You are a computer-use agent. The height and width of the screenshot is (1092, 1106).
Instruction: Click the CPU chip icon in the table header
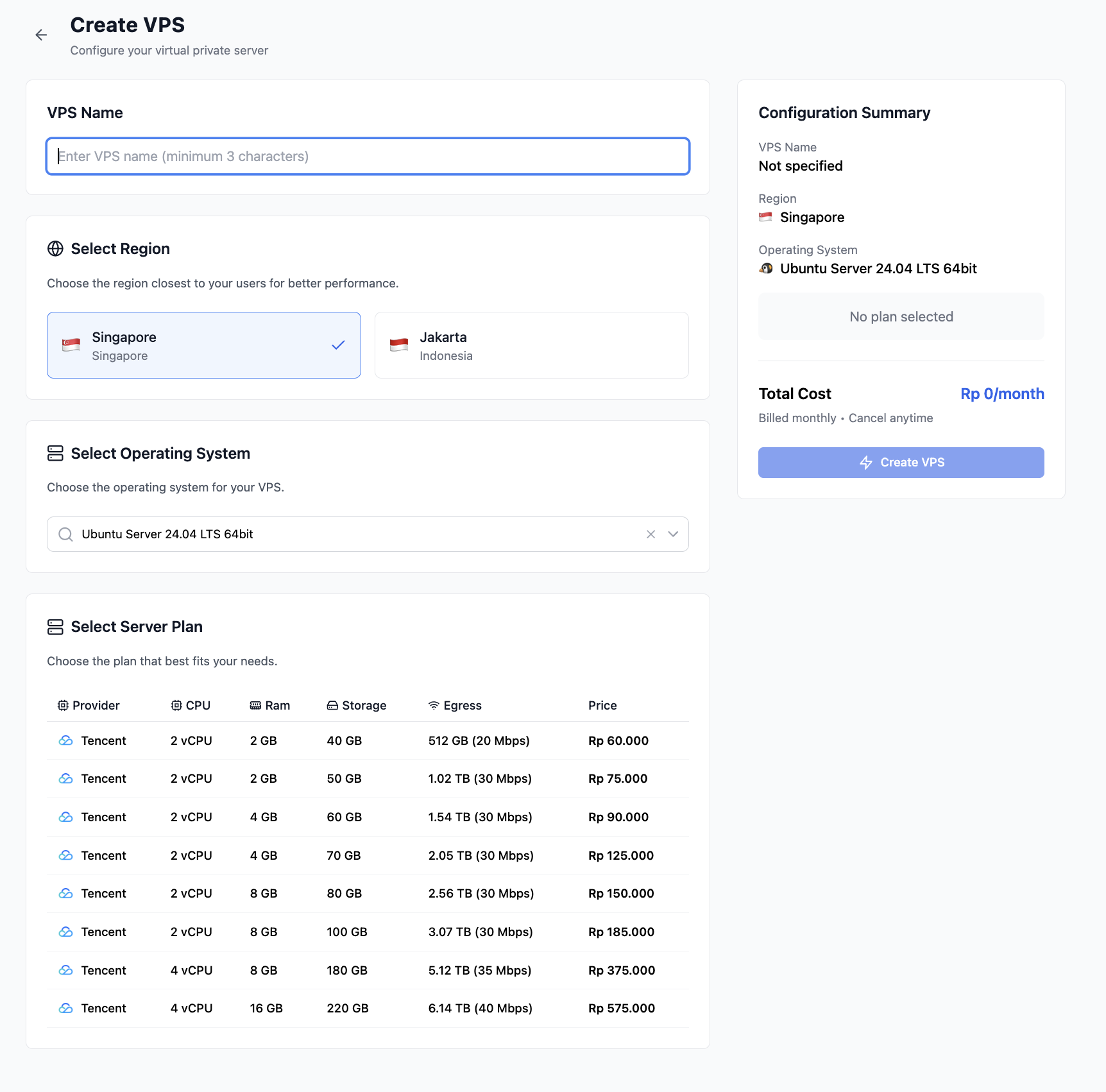pyautogui.click(x=177, y=704)
